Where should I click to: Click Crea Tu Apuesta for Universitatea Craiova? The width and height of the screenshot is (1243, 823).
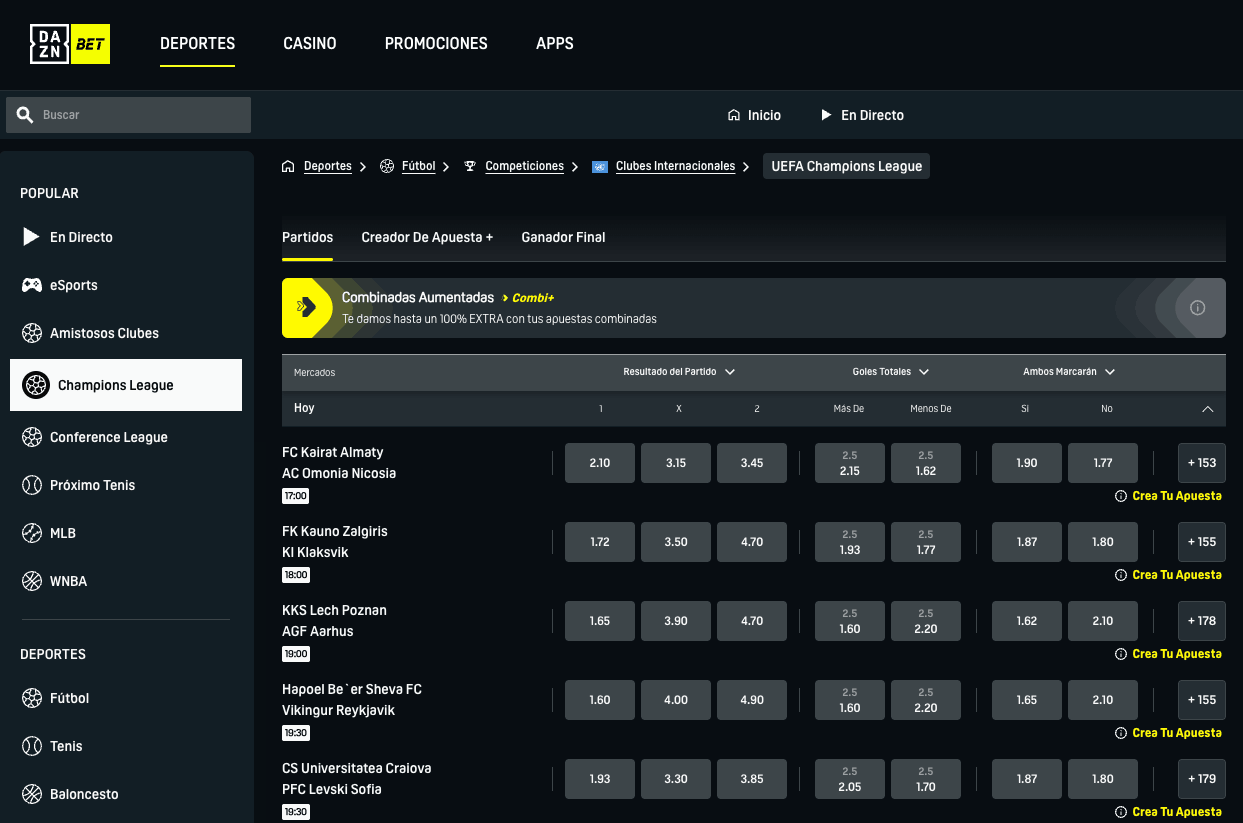[1177, 812]
